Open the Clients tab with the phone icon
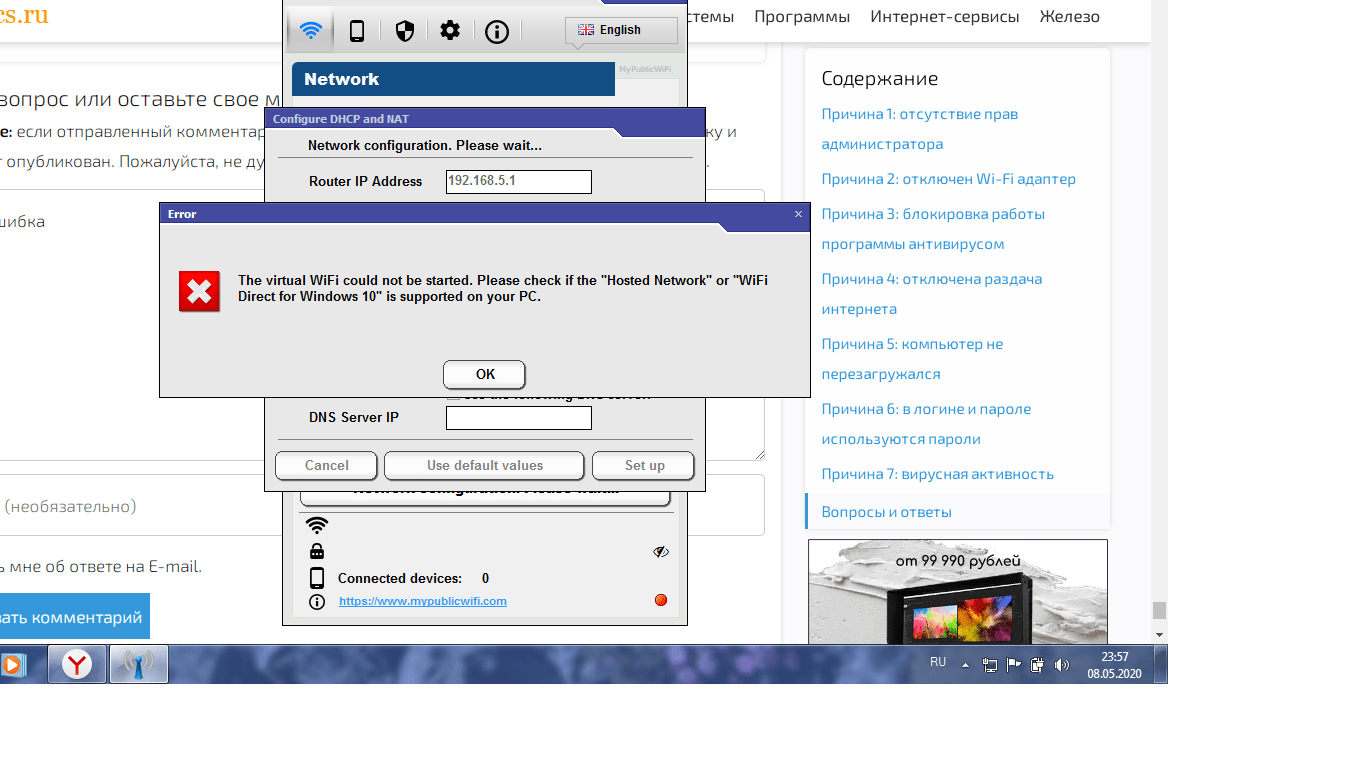 [357, 31]
